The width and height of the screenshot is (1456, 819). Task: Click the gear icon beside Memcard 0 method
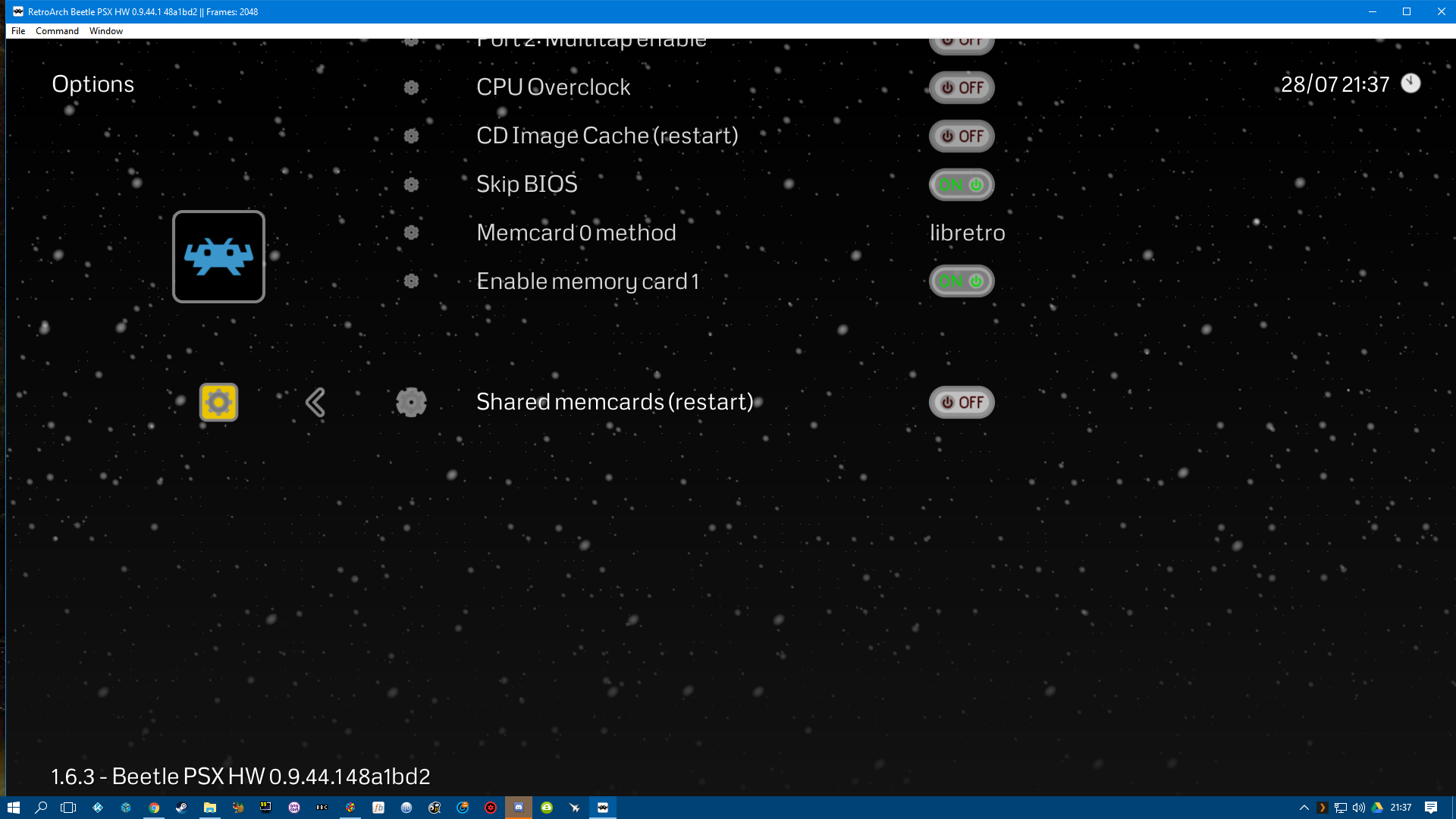tap(411, 232)
